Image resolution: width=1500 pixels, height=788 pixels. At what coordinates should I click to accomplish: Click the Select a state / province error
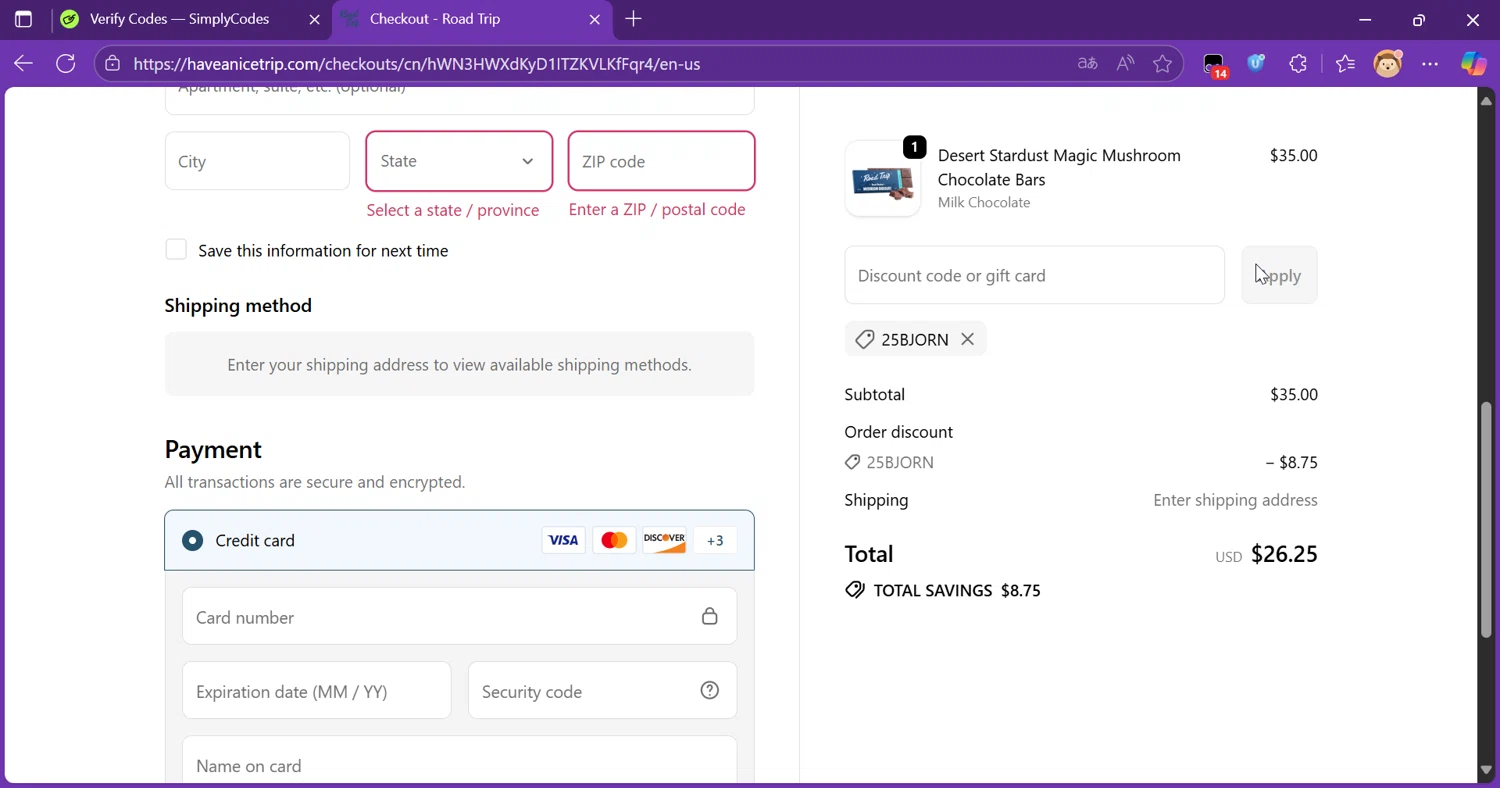click(453, 210)
